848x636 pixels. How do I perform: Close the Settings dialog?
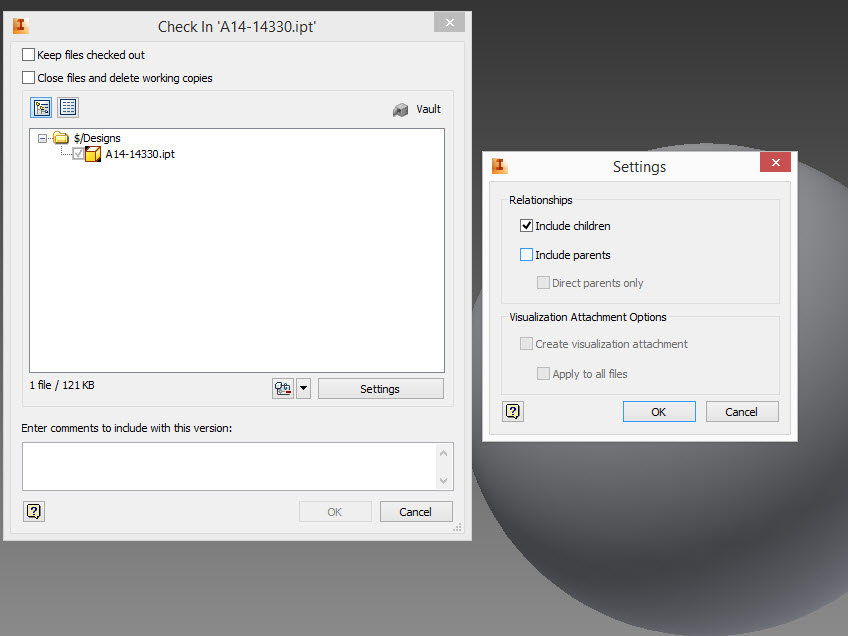click(776, 162)
